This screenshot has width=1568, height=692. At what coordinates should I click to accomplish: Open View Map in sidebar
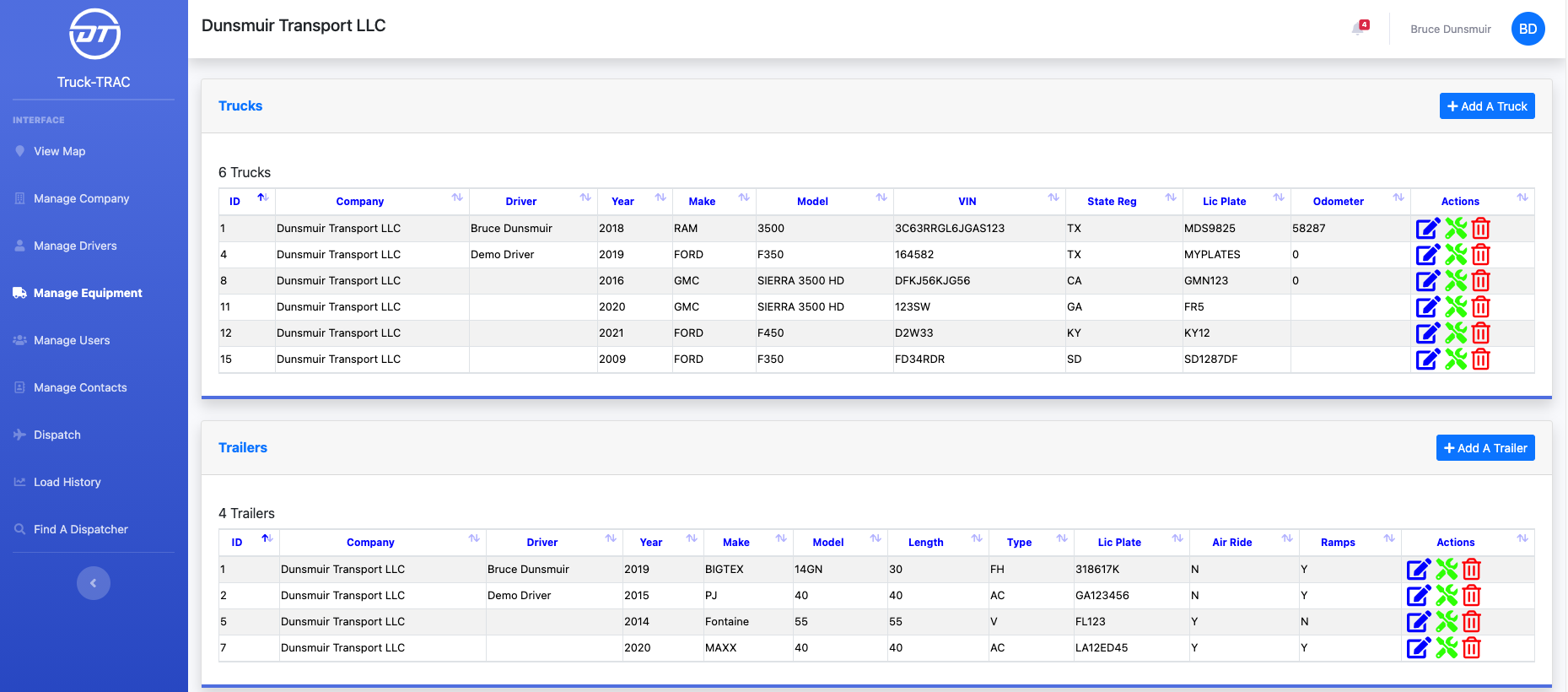coord(59,151)
